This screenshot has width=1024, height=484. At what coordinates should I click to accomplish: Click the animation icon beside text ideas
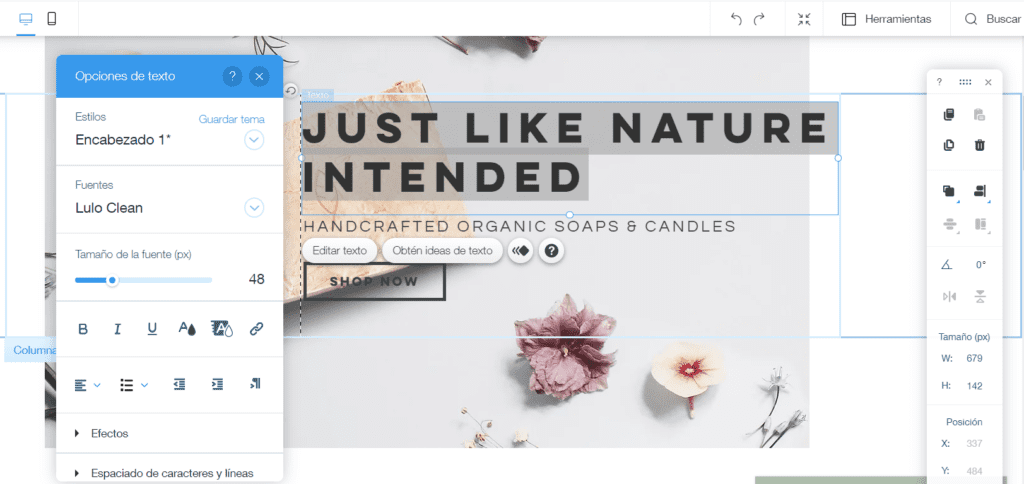click(x=520, y=251)
